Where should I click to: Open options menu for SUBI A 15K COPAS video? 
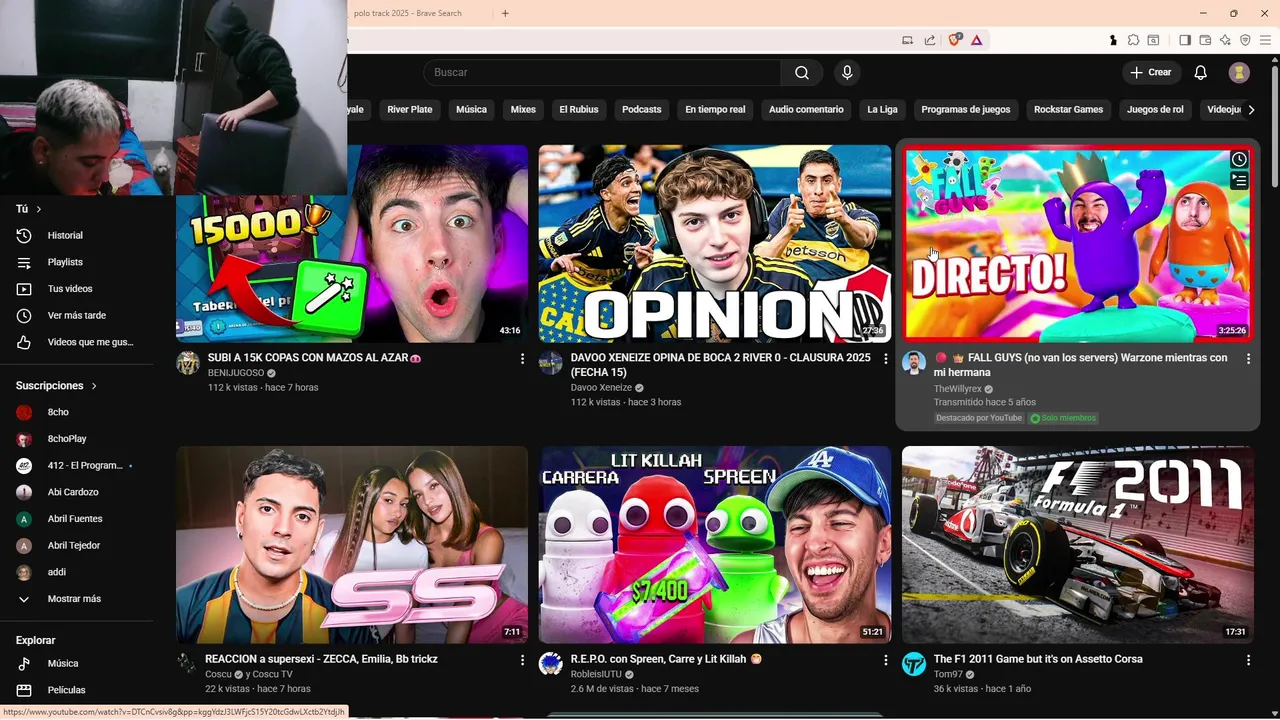pyautogui.click(x=522, y=358)
